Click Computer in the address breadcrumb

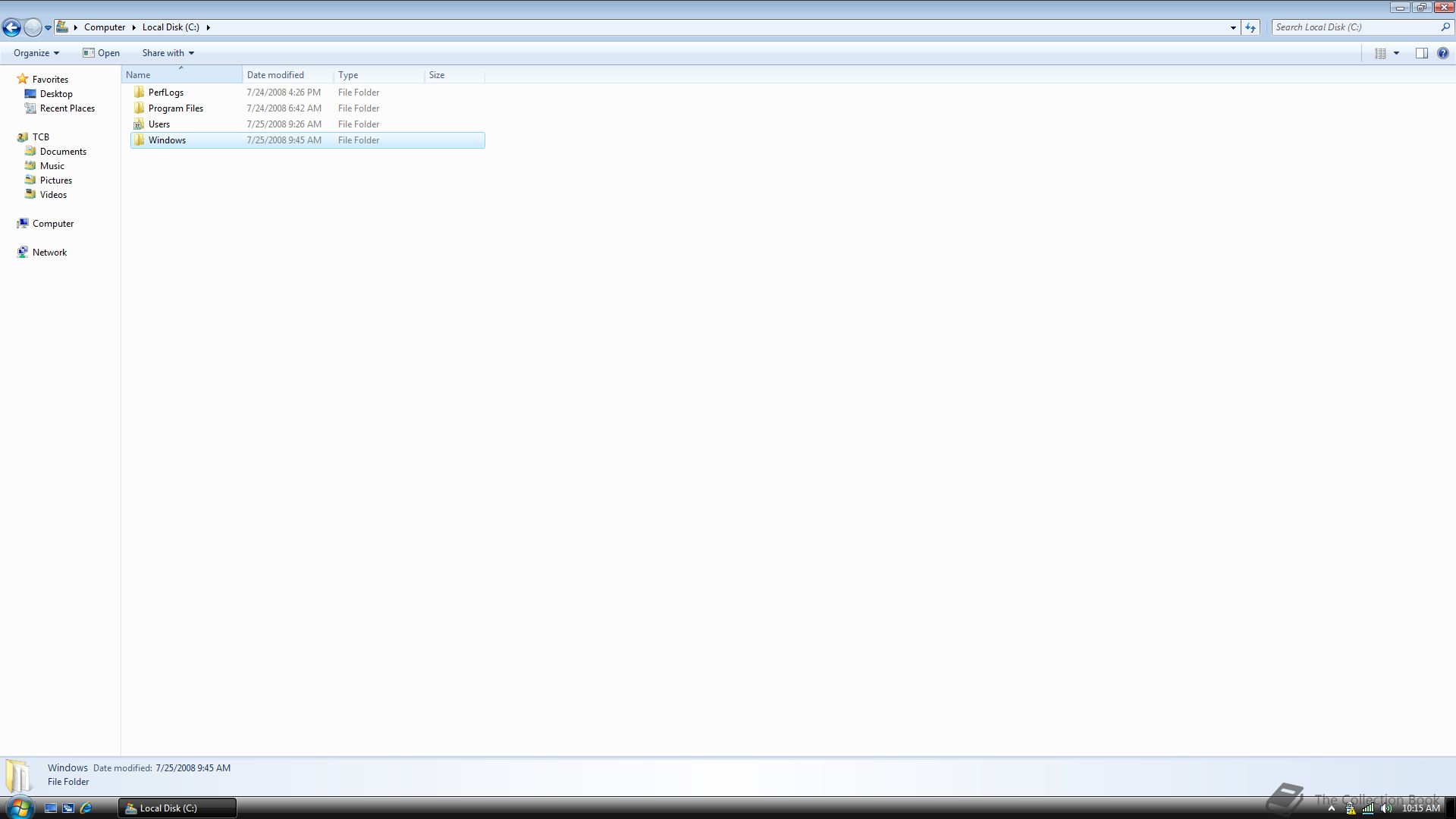pos(105,27)
